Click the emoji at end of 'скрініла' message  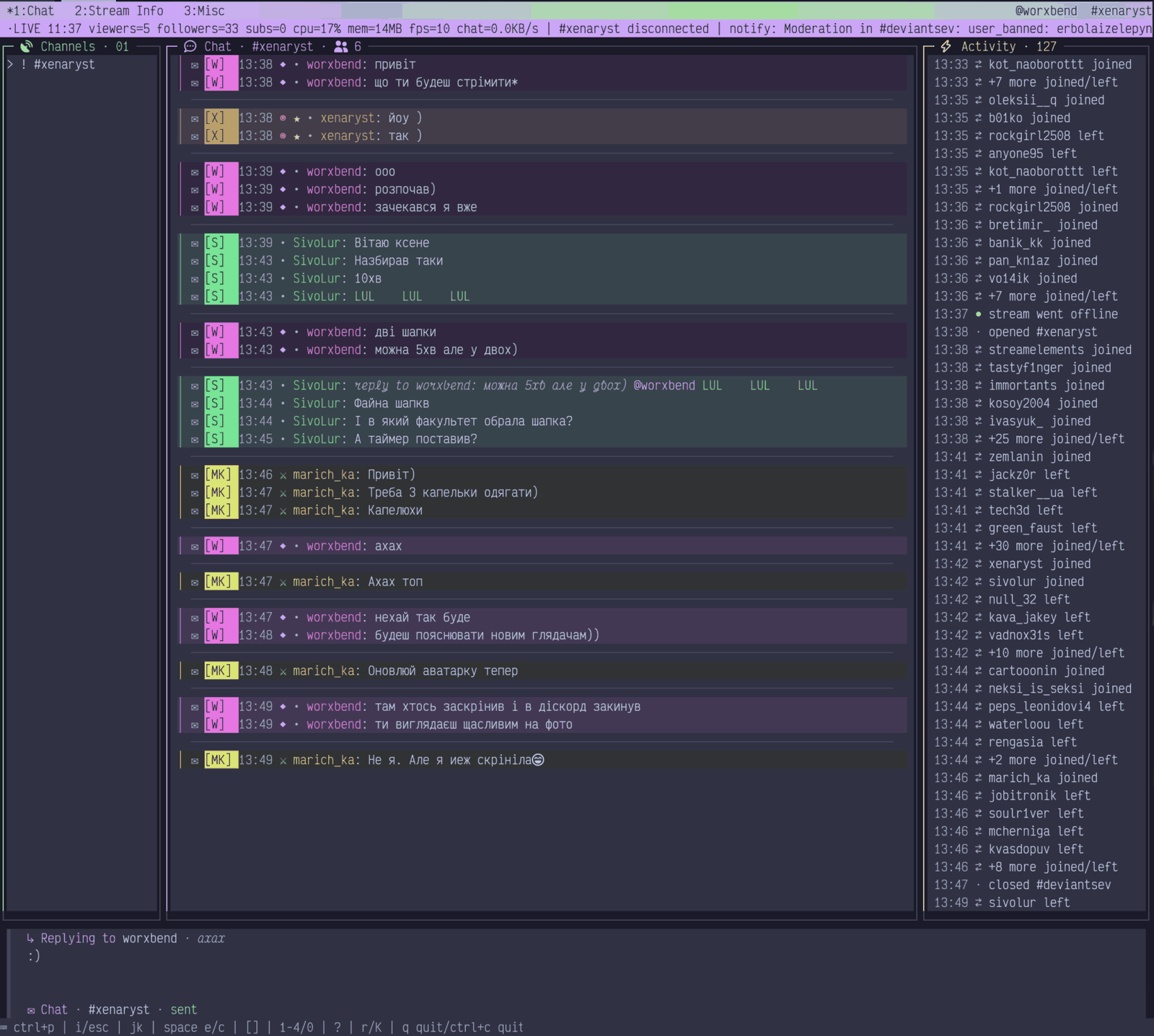(x=538, y=760)
